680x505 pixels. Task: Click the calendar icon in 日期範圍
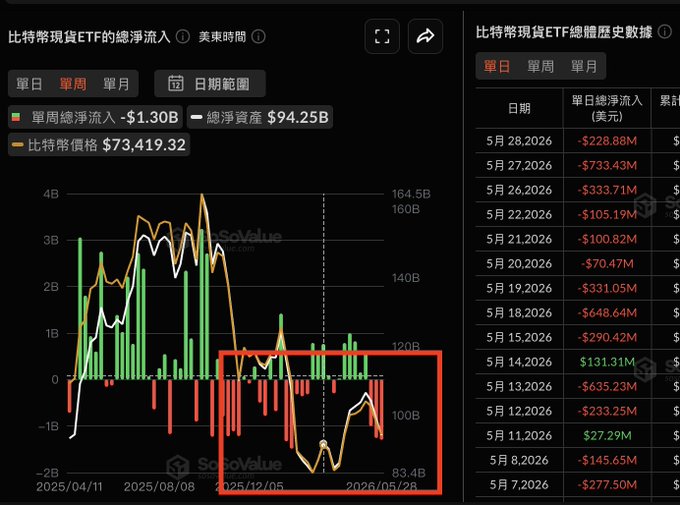pos(176,83)
